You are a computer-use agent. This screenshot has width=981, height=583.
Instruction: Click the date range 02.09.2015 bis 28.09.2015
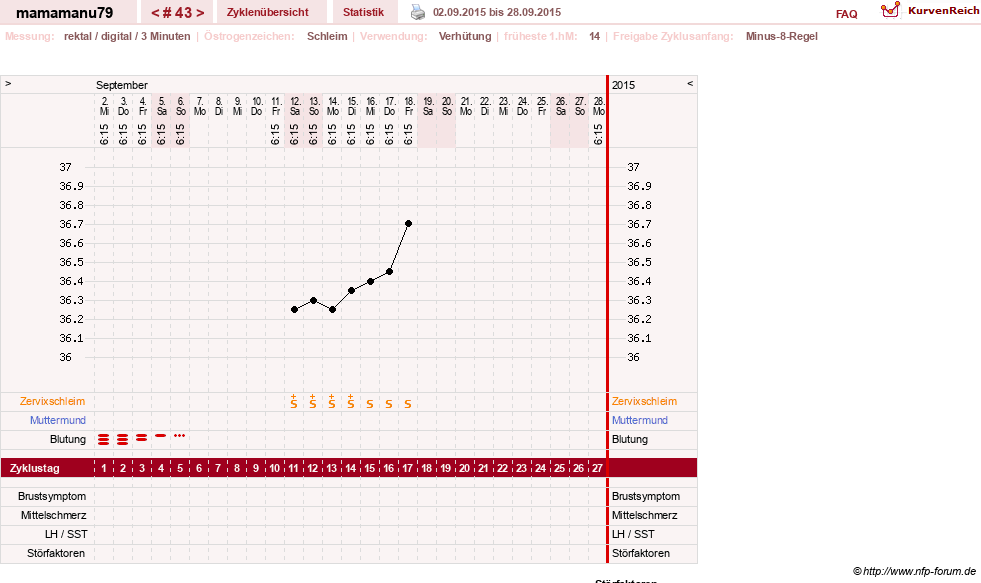[497, 12]
